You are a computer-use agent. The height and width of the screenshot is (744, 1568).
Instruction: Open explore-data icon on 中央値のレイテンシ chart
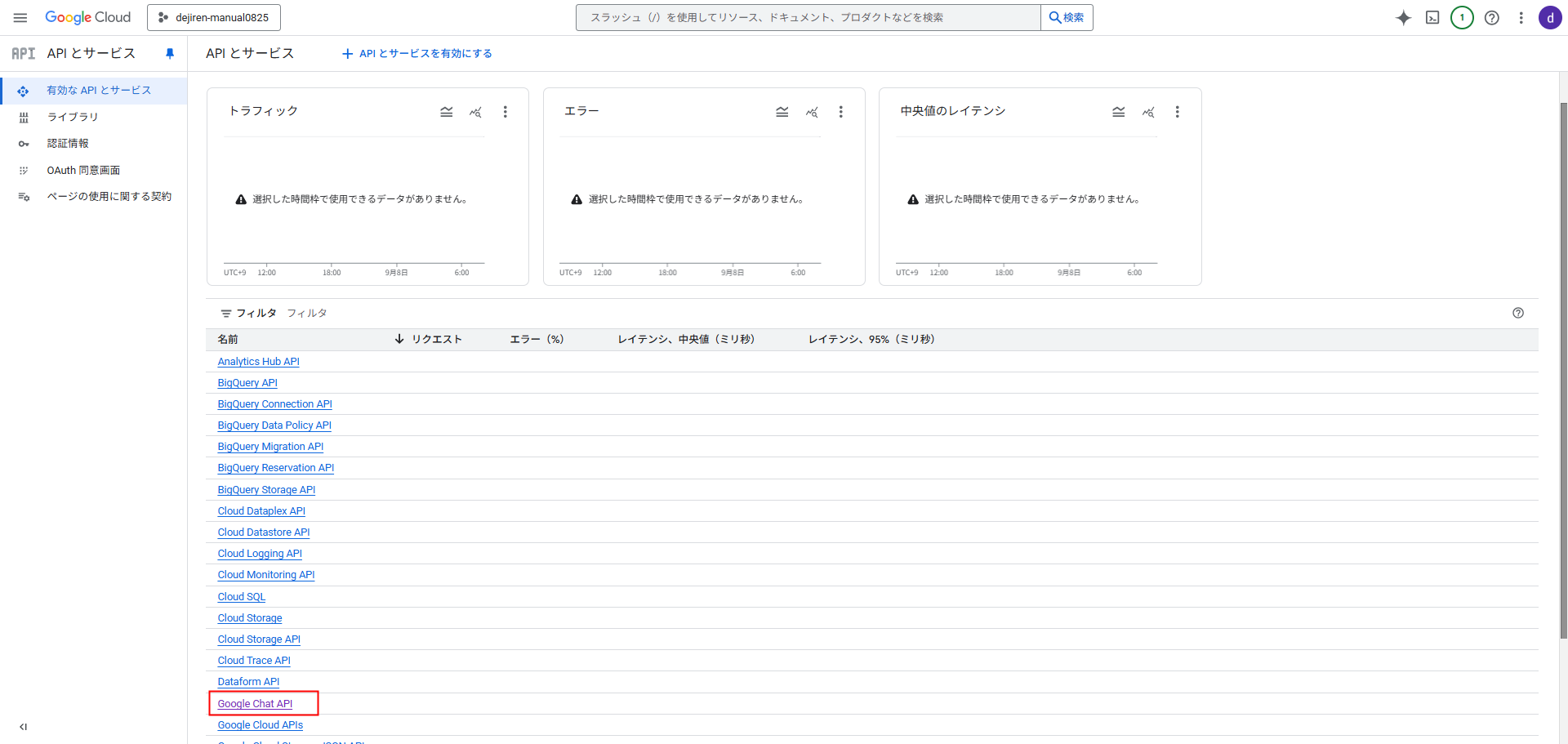1148,112
